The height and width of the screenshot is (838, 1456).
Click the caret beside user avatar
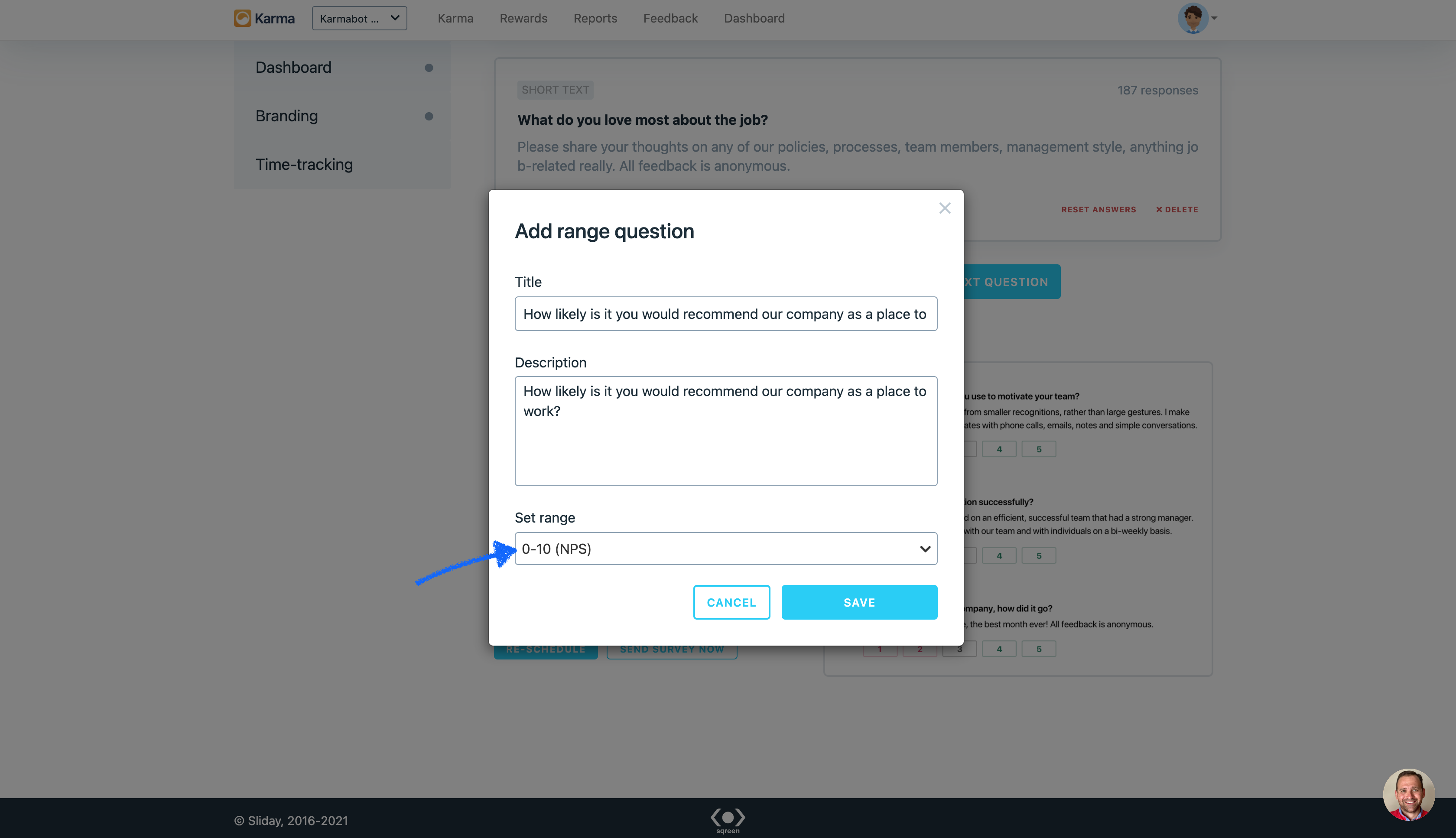(1214, 19)
